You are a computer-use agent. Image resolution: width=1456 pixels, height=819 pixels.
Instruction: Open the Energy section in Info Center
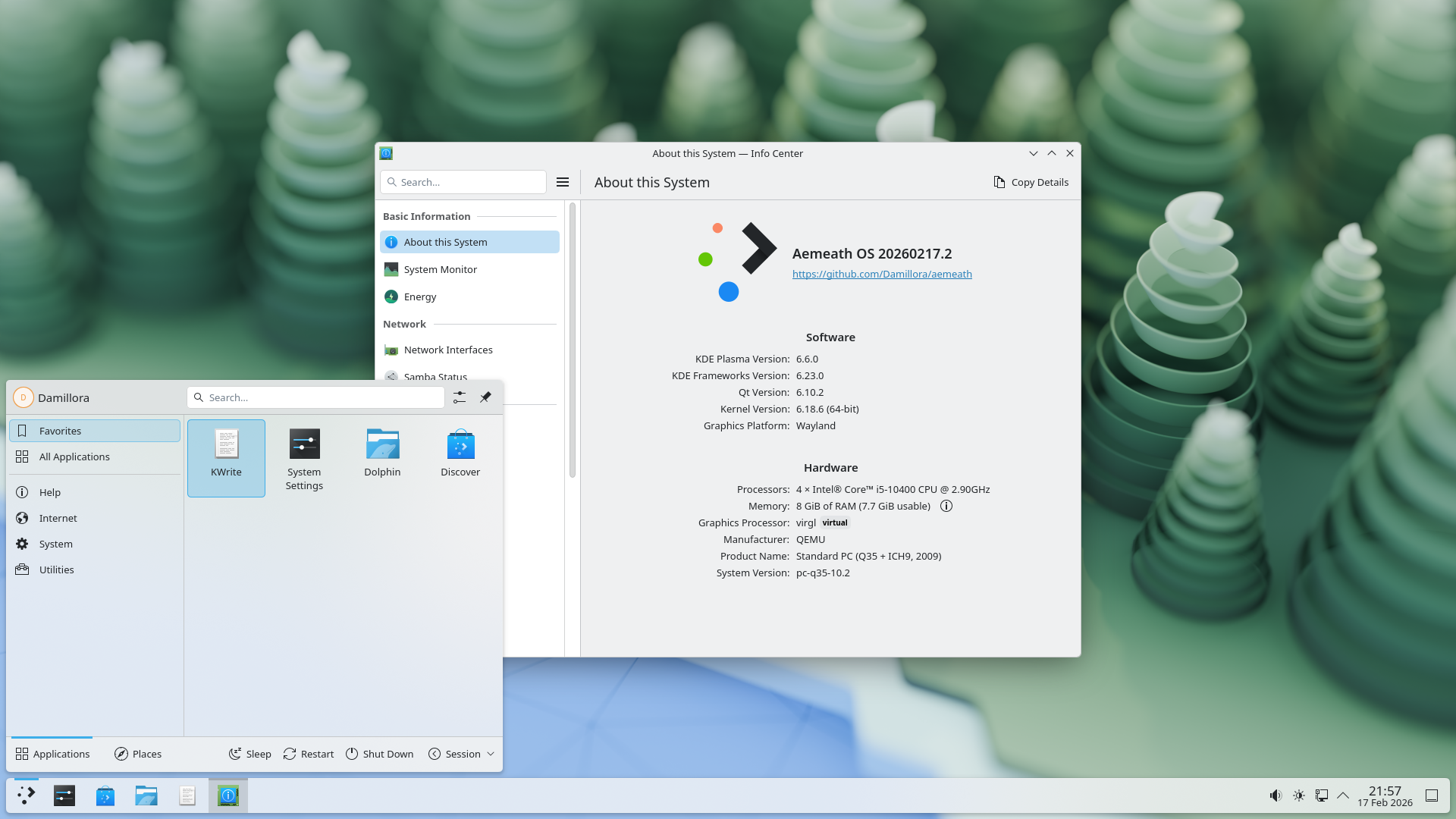click(419, 297)
